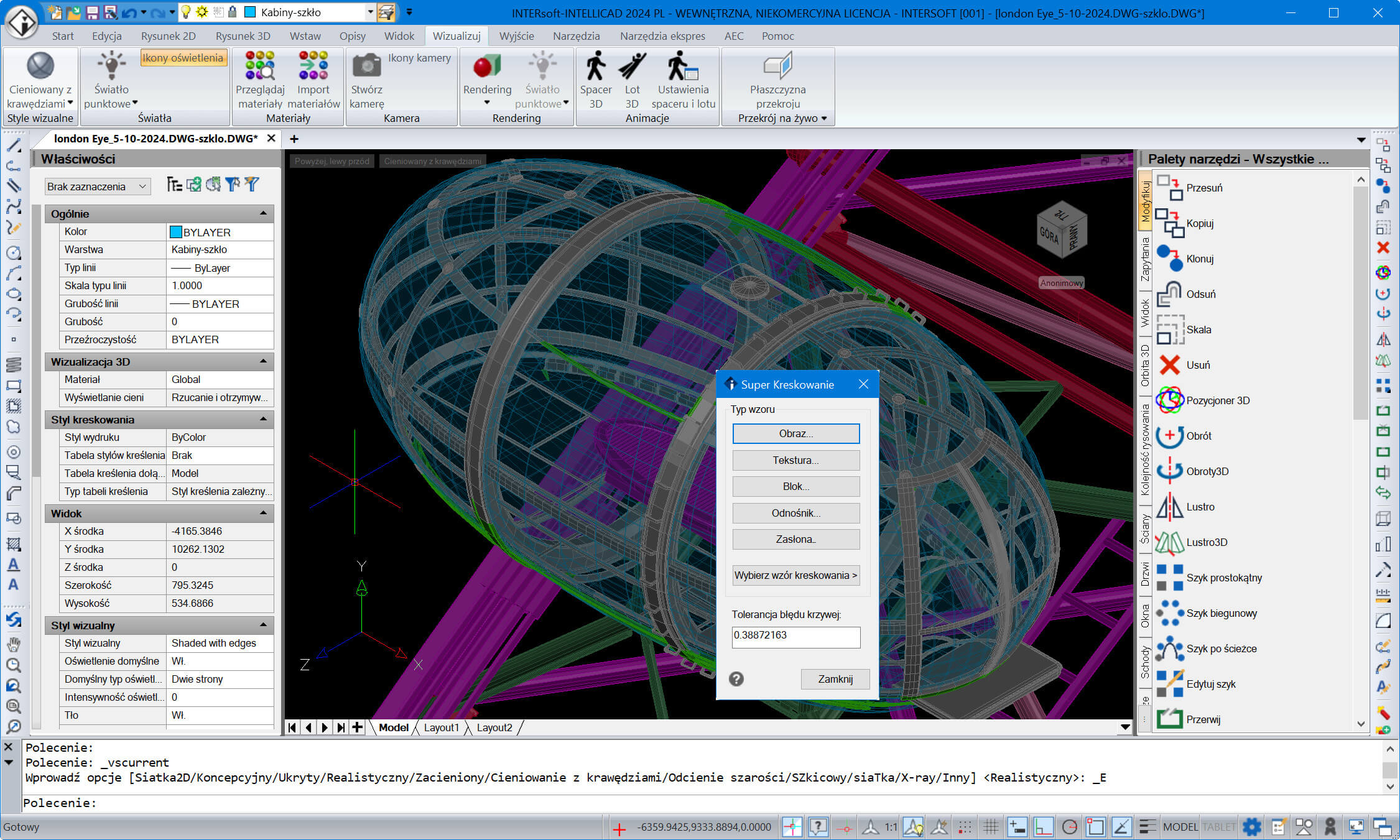Click the Import materiałów icon
This screenshot has width=1400, height=840.
tap(313, 67)
